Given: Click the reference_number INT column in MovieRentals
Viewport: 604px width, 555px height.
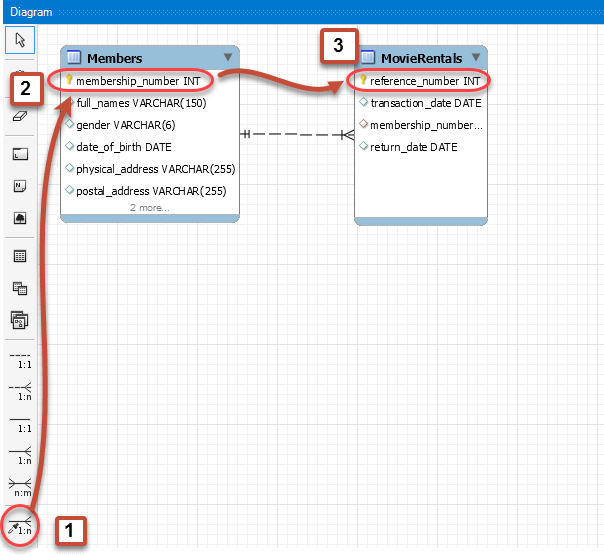Looking at the screenshot, I should pos(425,80).
